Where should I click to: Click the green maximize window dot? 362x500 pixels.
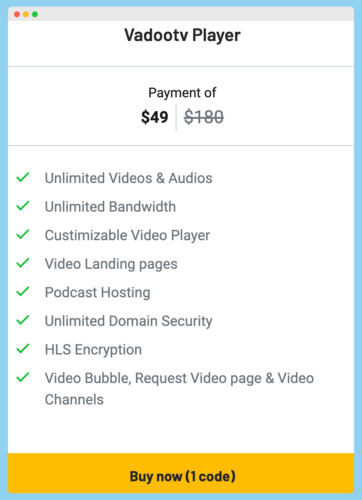35,14
